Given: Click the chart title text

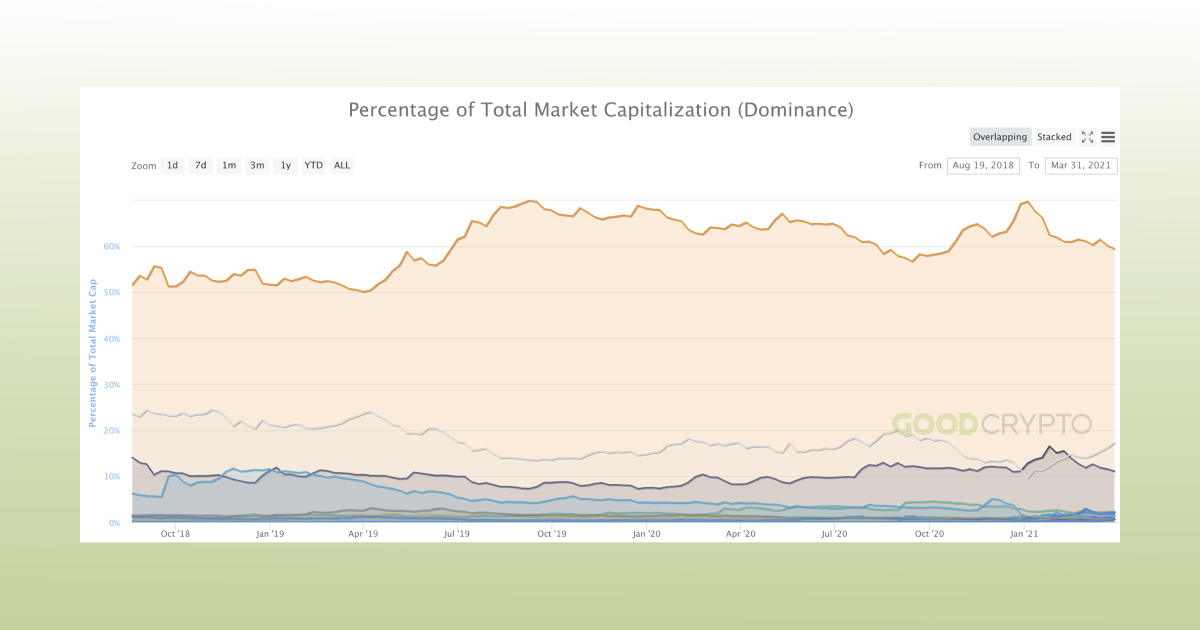Looking at the screenshot, I should pyautogui.click(x=600, y=109).
